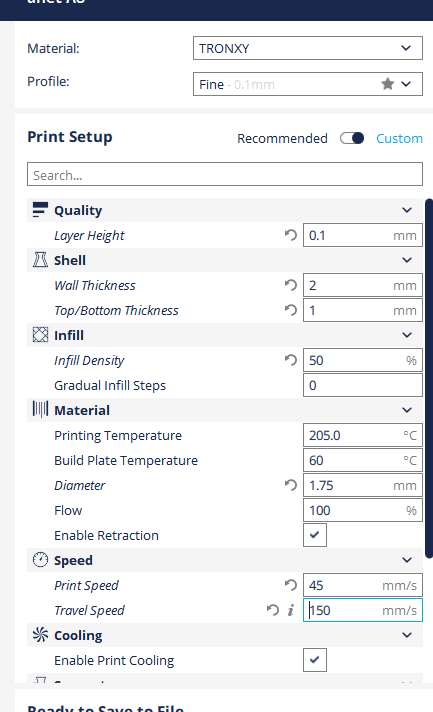Click the Travel Speed setting label
This screenshot has width=433, height=712.
point(89,610)
